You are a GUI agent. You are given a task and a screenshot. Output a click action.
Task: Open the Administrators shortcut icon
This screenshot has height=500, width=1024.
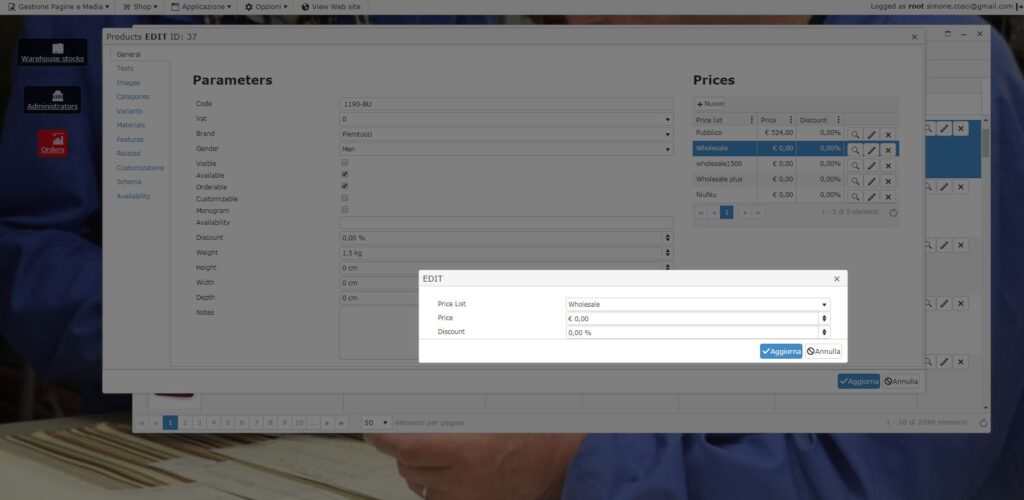(x=52, y=99)
